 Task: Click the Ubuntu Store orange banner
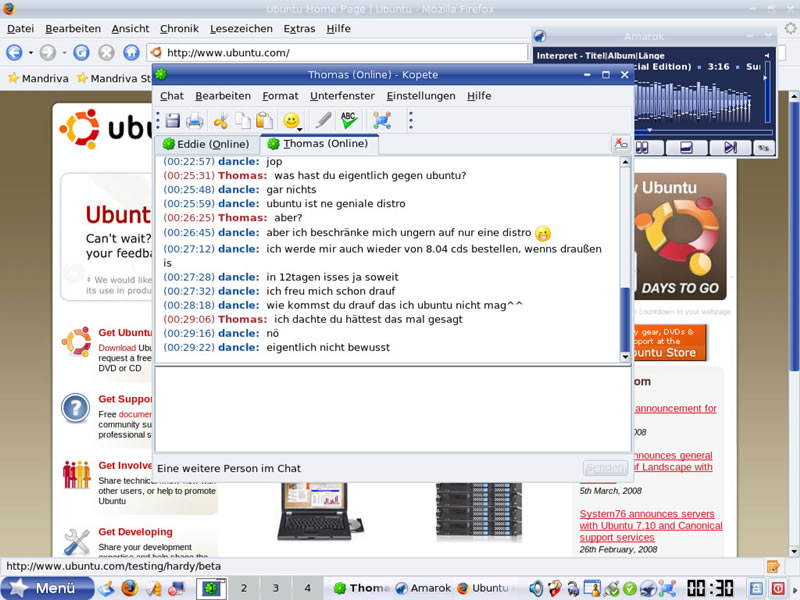point(670,343)
